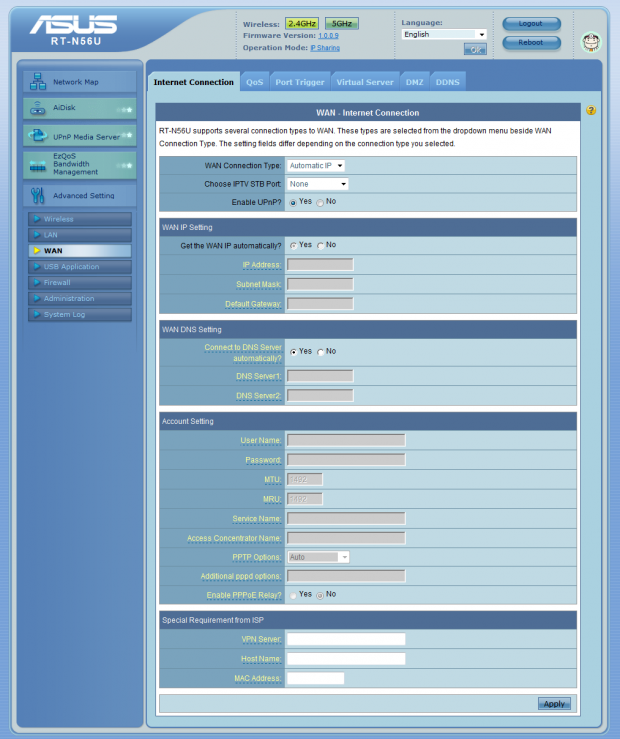Select the Internet Connection tab
The width and height of the screenshot is (620, 739).
[194, 82]
